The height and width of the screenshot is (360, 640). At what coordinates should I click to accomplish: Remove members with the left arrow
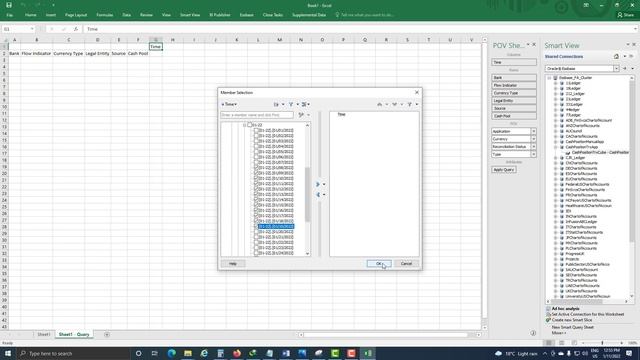(318, 195)
